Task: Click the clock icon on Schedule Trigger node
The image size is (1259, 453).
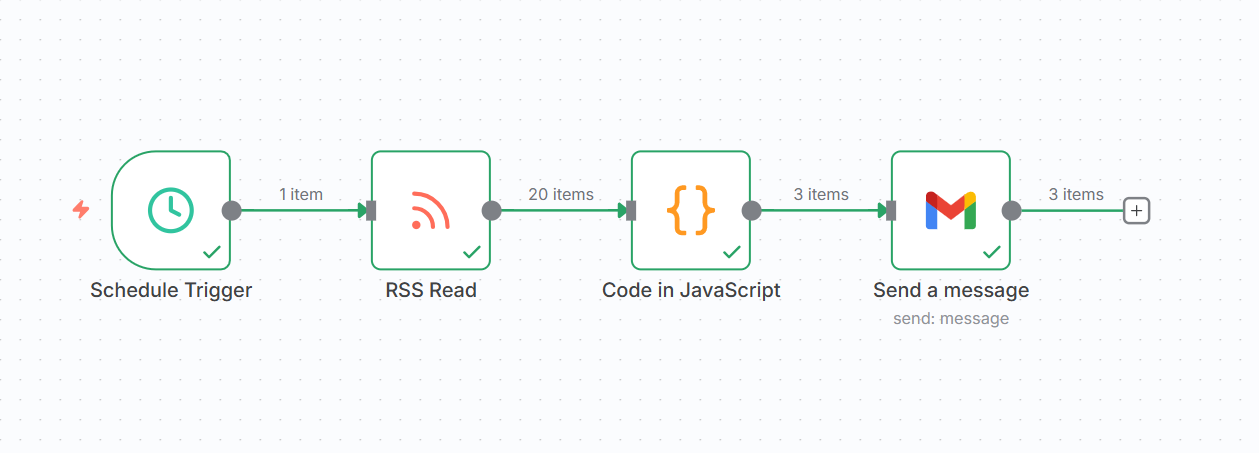Action: 171,210
